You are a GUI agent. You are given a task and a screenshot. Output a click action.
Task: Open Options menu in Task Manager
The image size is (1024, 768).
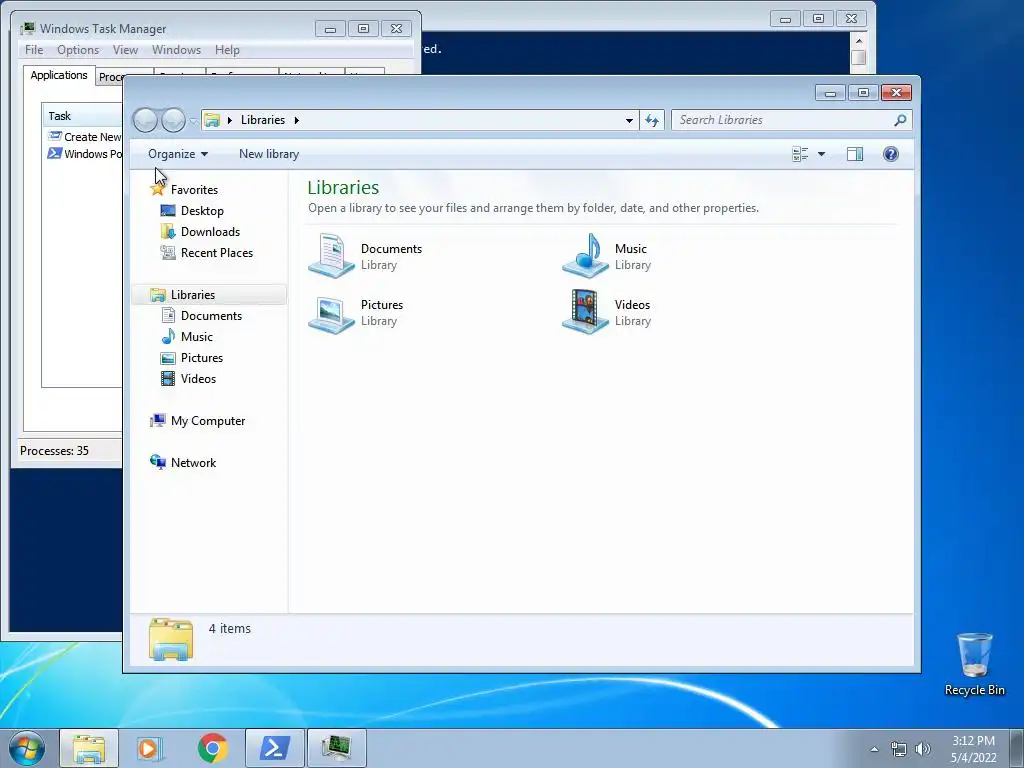(x=78, y=50)
